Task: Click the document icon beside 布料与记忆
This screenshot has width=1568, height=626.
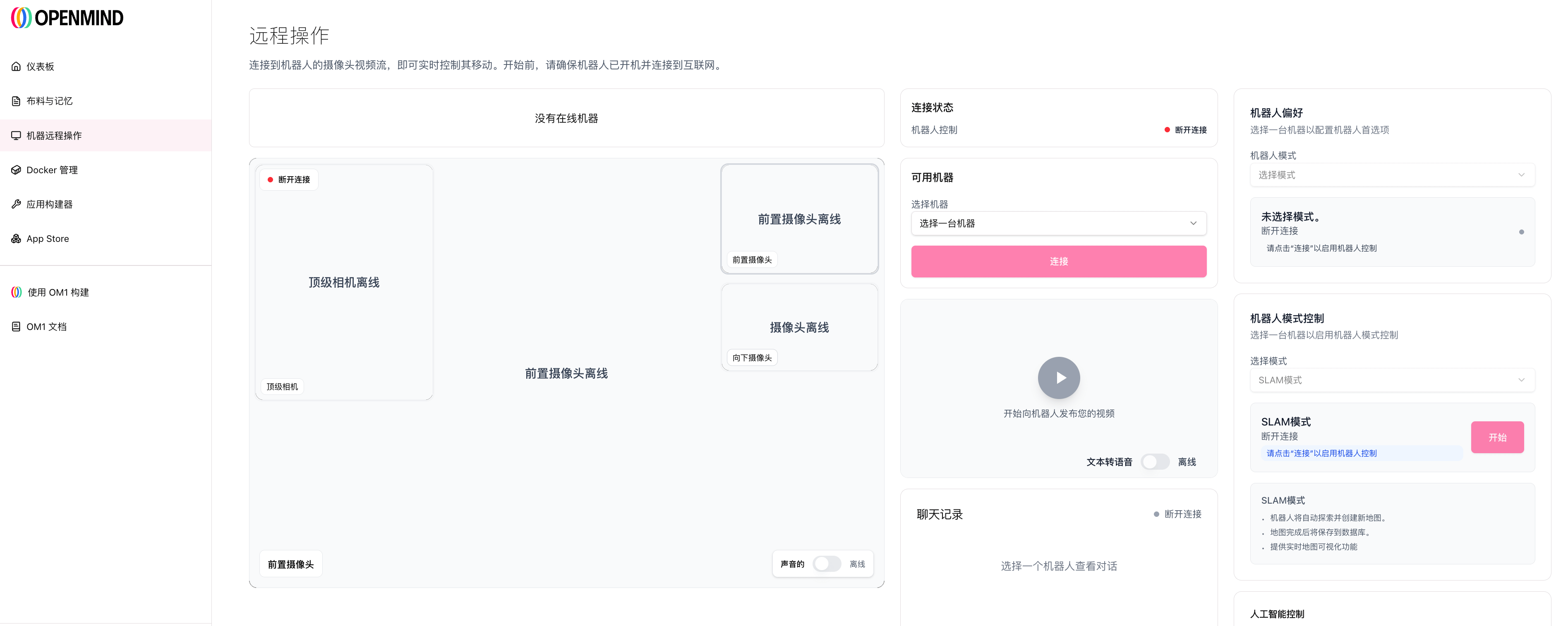Action: (16, 101)
